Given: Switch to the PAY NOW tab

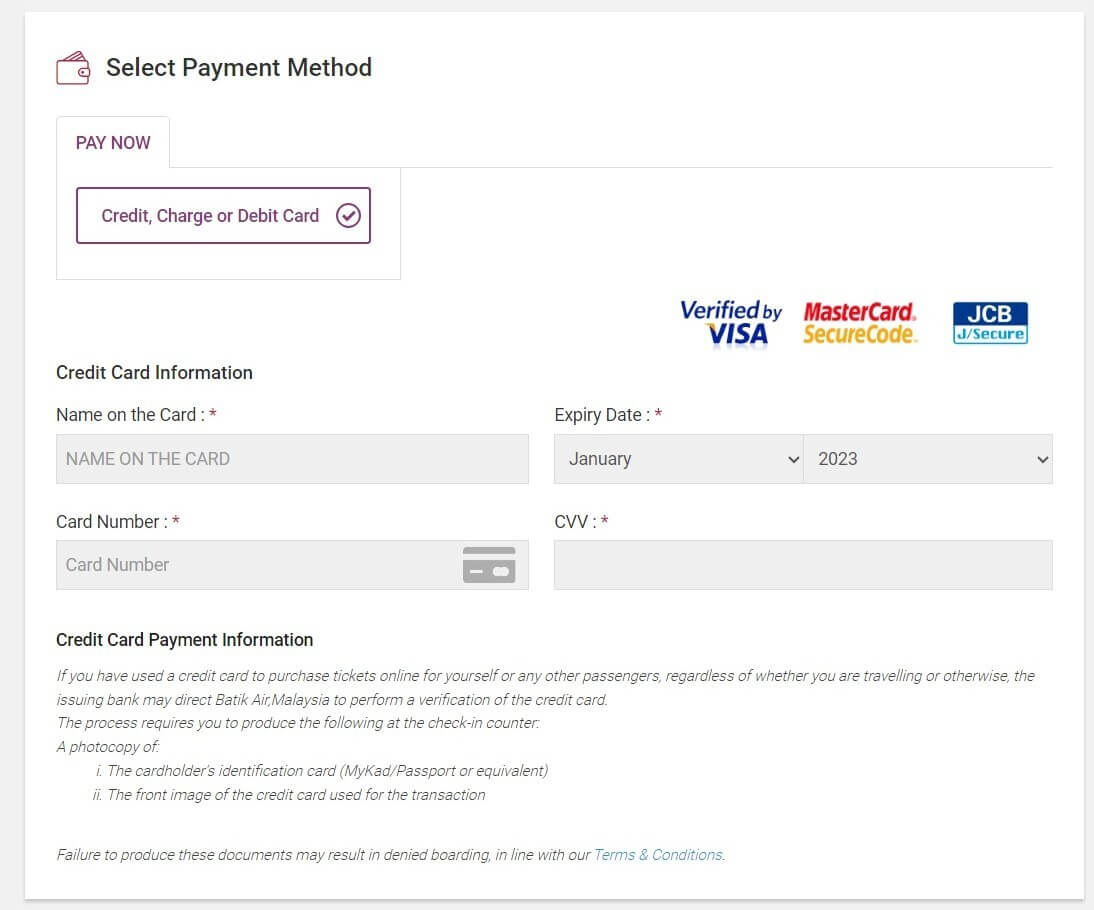Looking at the screenshot, I should click(x=113, y=142).
